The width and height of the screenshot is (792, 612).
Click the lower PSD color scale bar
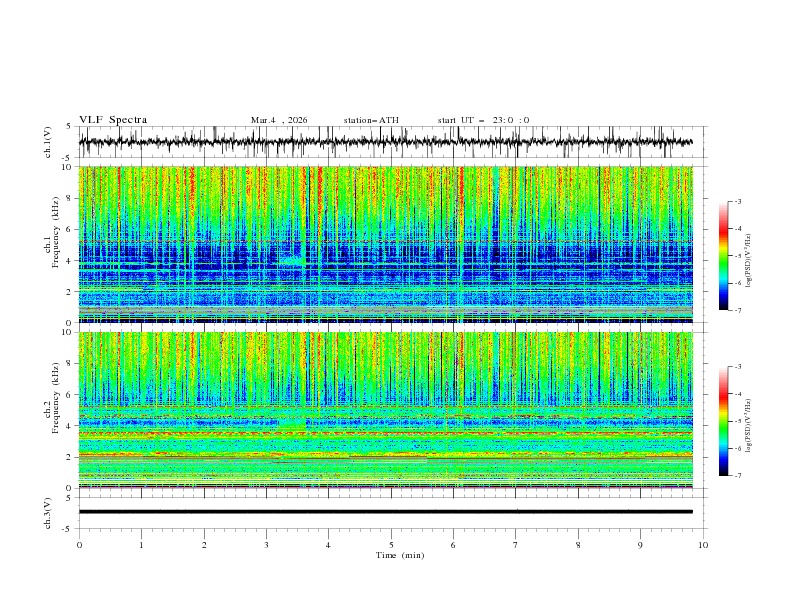(x=723, y=421)
